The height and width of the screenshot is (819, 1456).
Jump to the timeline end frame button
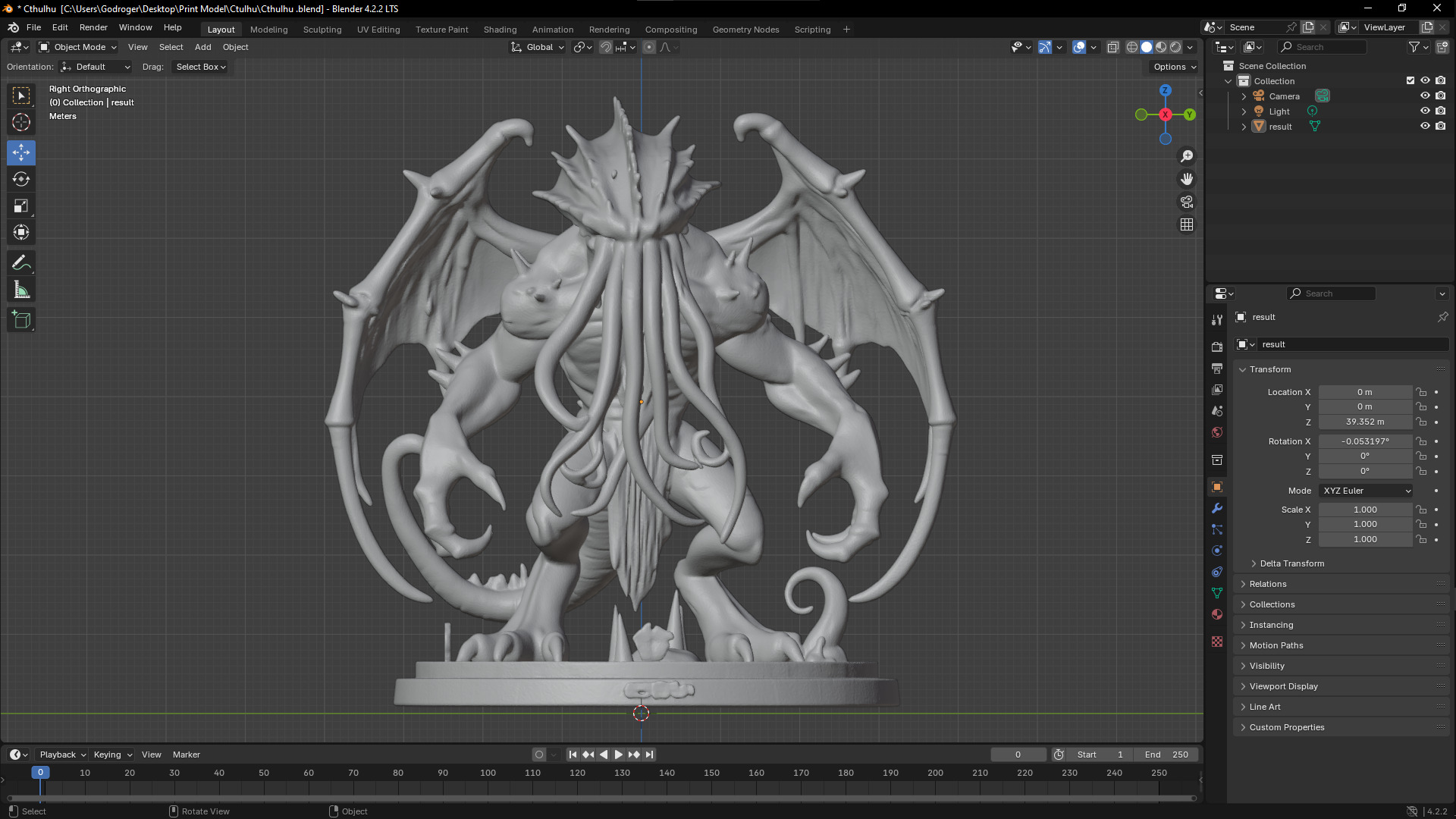649,755
